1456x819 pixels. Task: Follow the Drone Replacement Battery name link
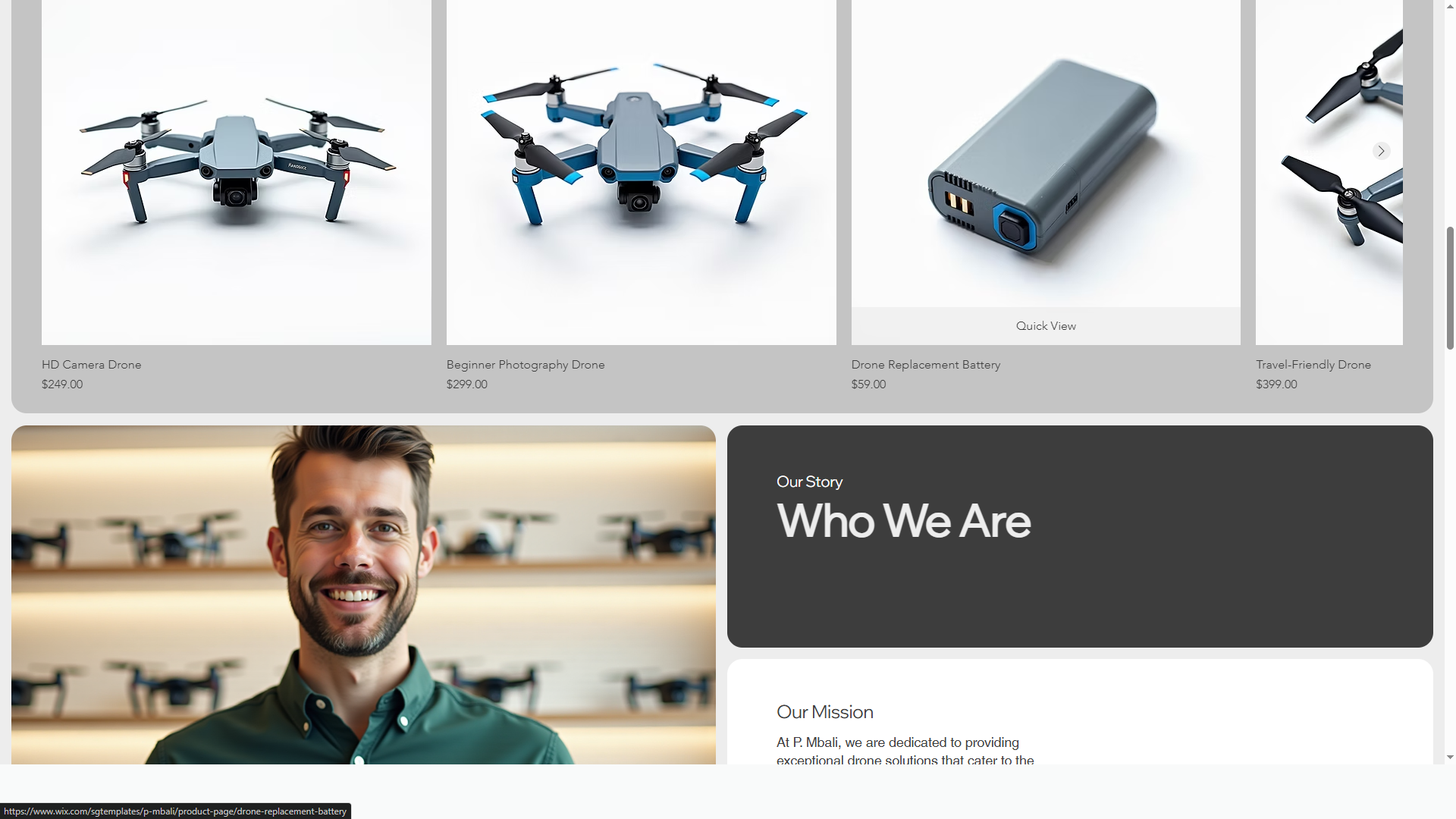click(x=926, y=365)
